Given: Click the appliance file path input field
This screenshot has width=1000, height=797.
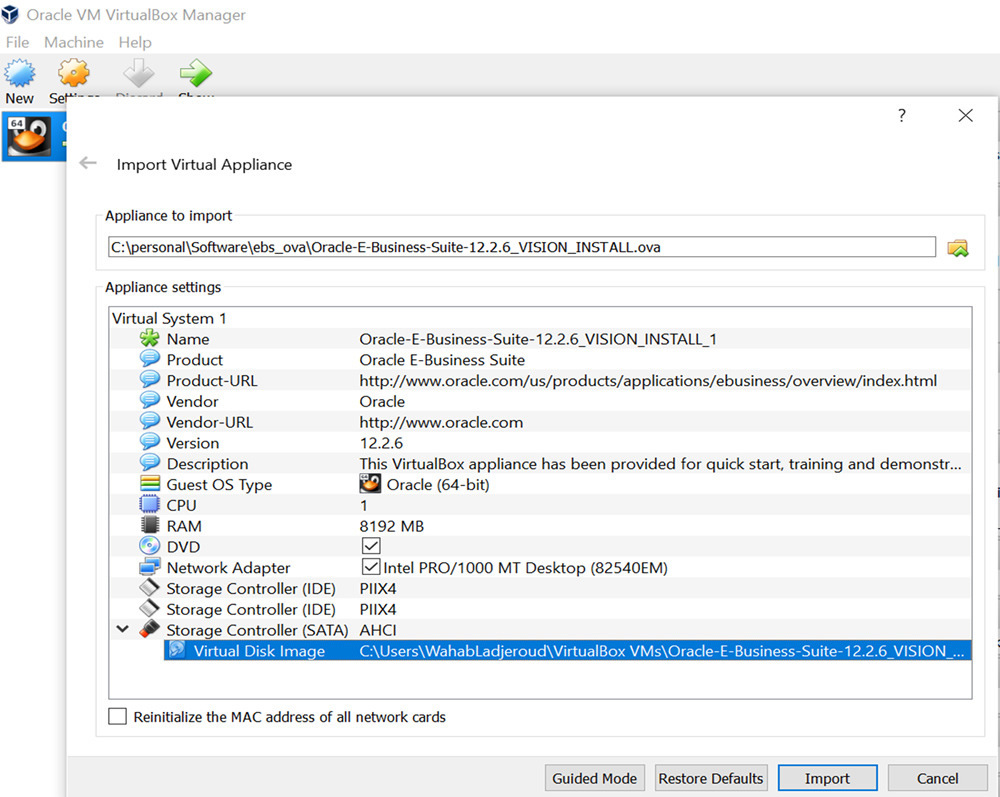Looking at the screenshot, I should (x=521, y=247).
